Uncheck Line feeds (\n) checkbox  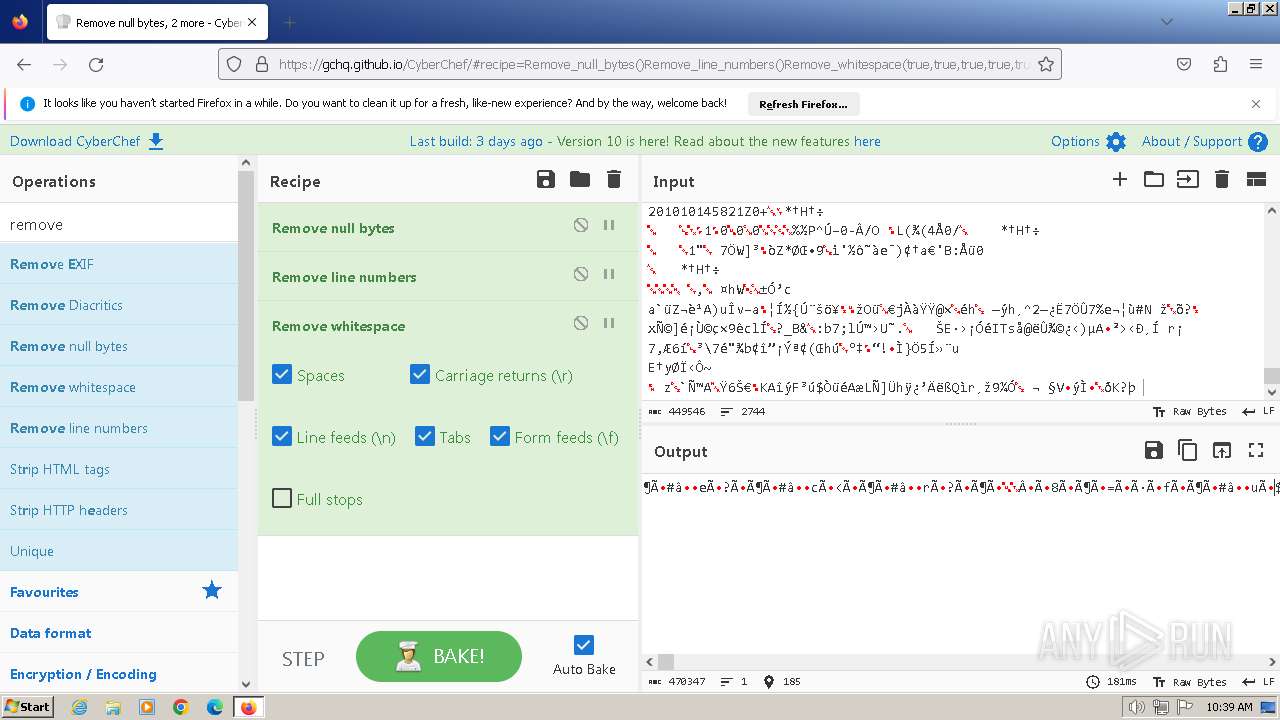282,437
